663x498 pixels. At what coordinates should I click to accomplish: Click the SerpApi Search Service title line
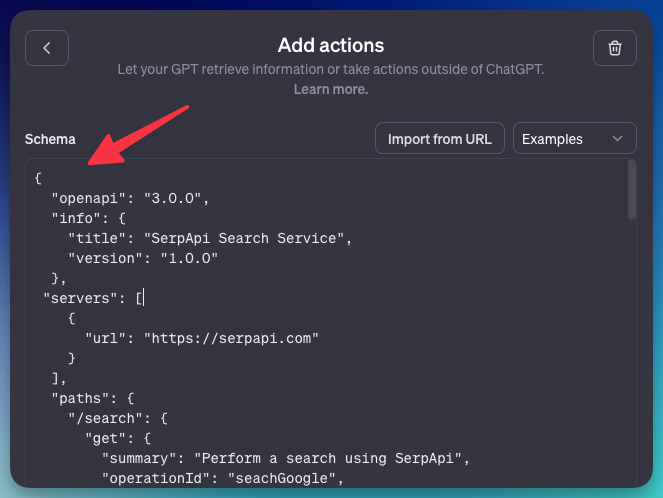point(210,238)
